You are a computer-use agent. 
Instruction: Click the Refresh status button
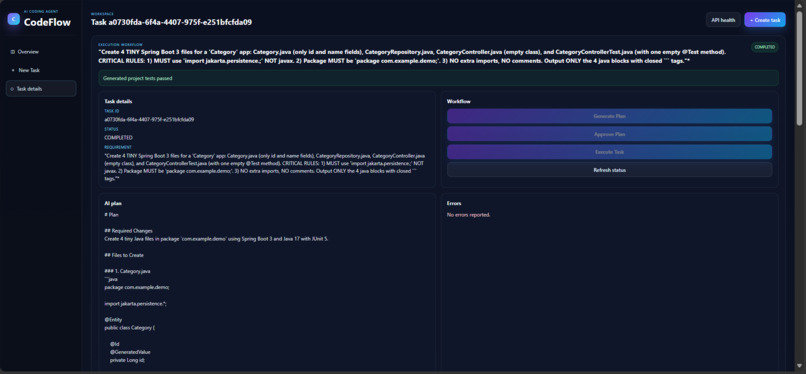coord(609,170)
